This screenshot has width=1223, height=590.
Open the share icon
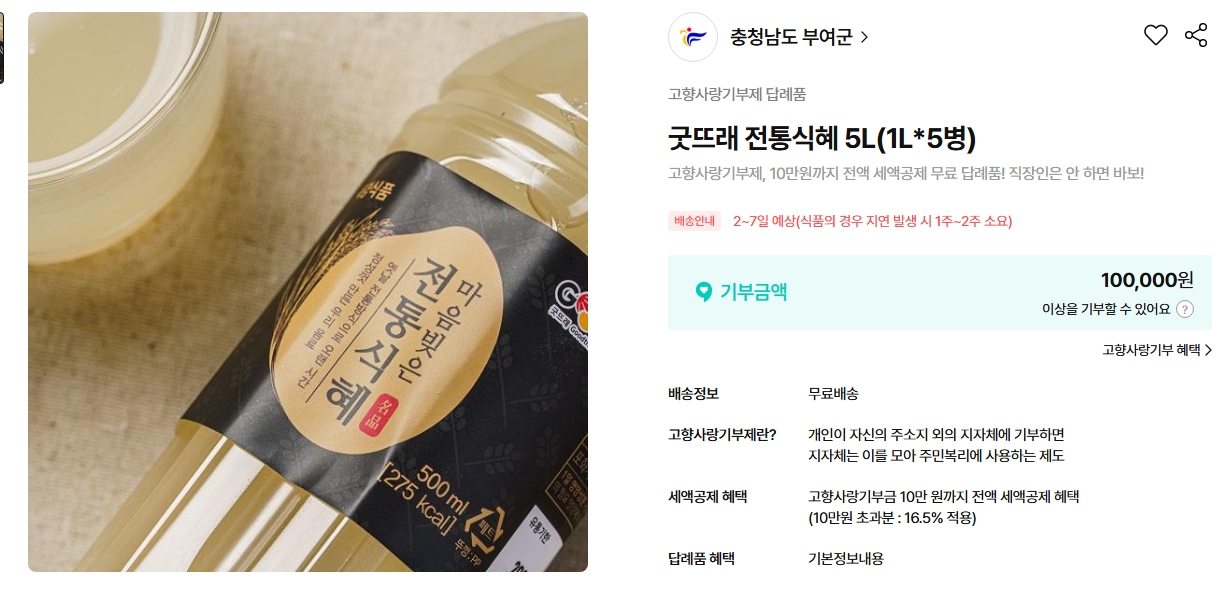[1196, 36]
